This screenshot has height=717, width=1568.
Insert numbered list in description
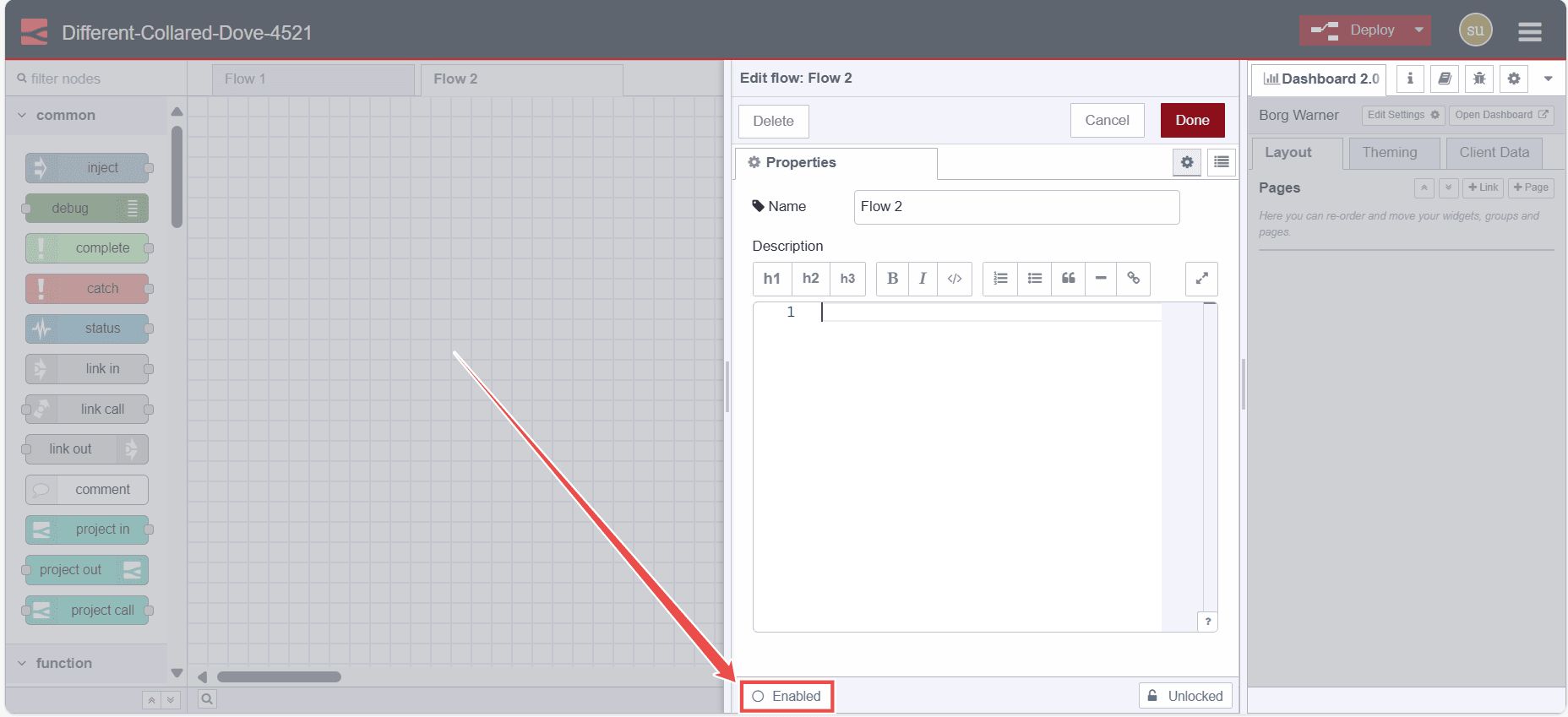click(x=1000, y=279)
